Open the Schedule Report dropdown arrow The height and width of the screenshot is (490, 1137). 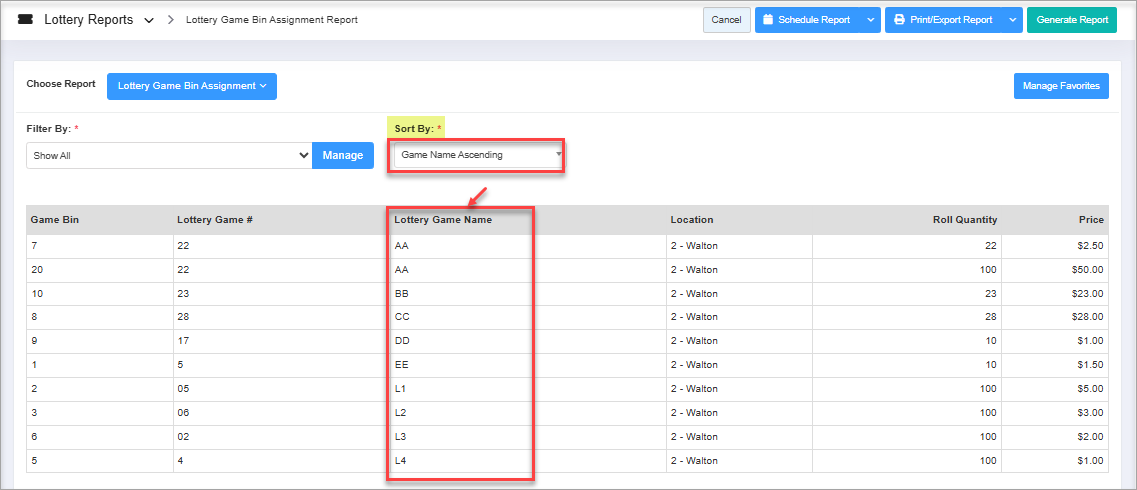click(x=870, y=20)
